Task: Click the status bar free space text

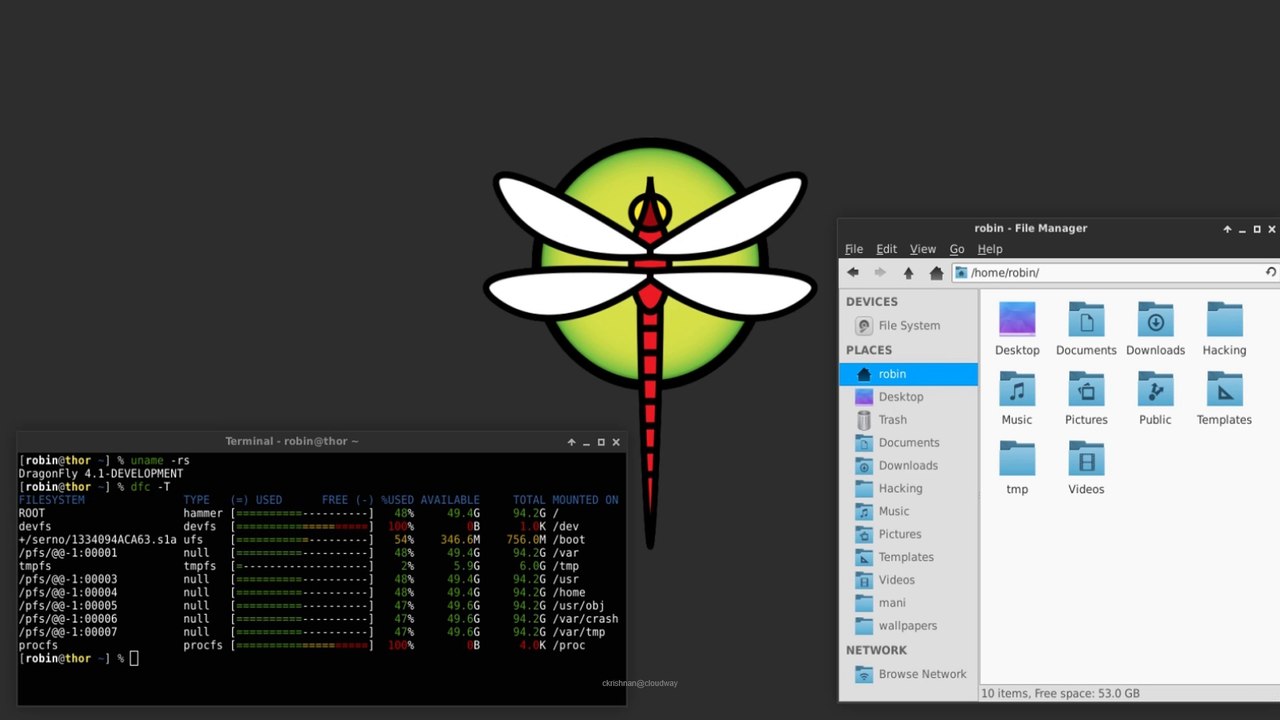Action: (1060, 693)
